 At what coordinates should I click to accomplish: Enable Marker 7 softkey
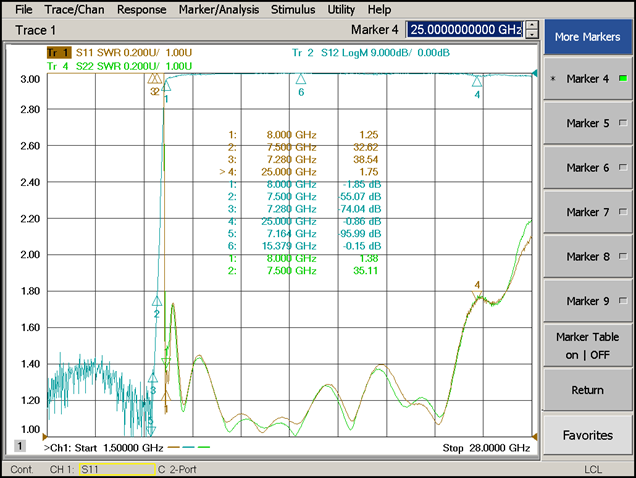[587, 212]
